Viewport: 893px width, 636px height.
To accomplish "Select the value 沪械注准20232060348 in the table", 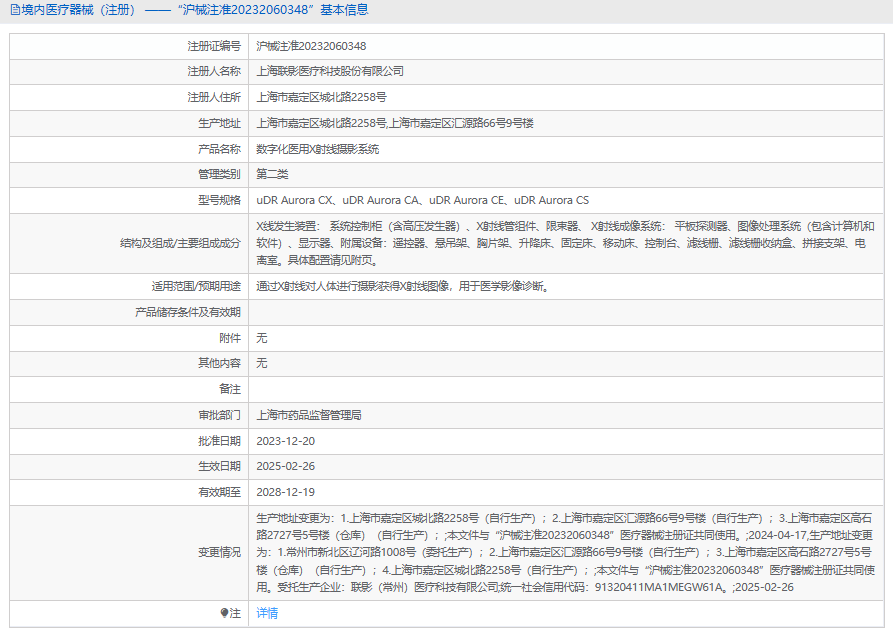I will coord(311,46).
